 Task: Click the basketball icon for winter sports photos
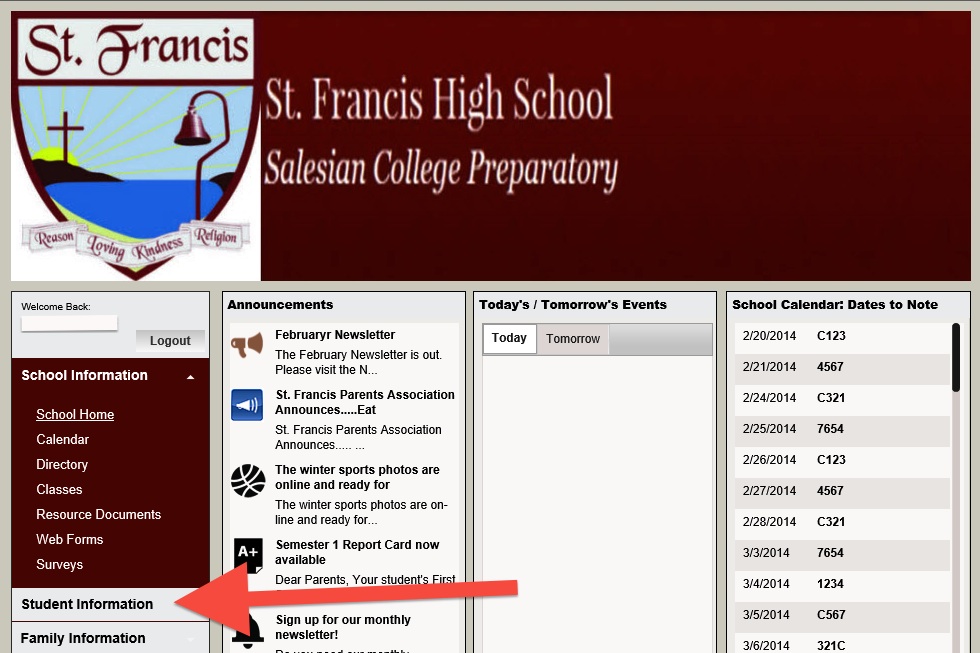[x=248, y=481]
